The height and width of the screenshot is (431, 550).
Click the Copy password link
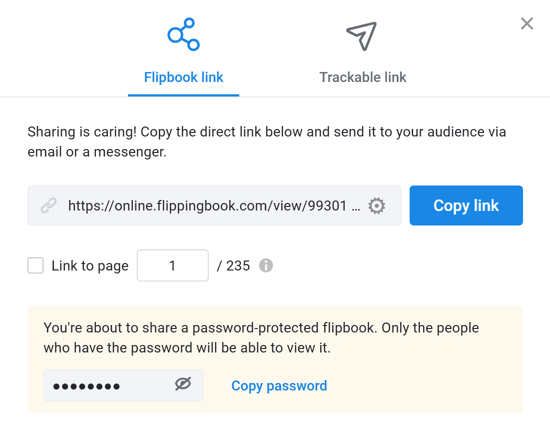(279, 386)
